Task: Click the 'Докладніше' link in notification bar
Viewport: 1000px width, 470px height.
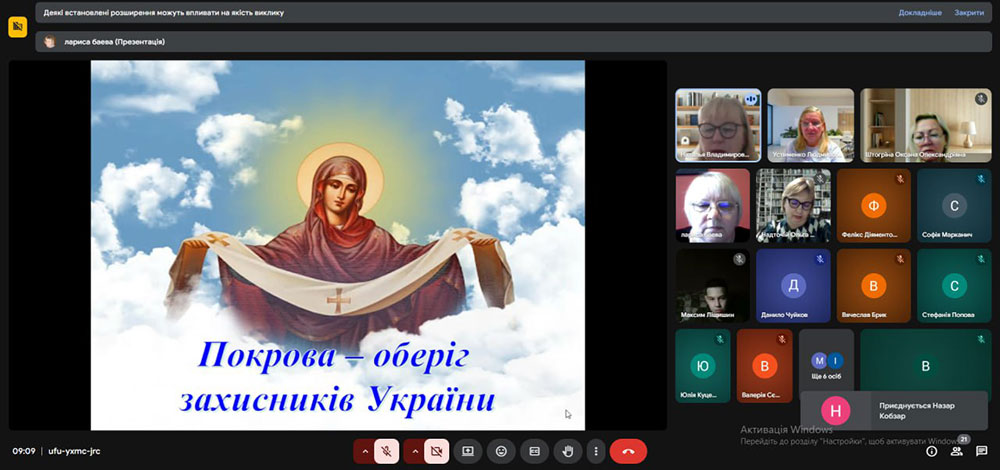Action: click(x=920, y=13)
